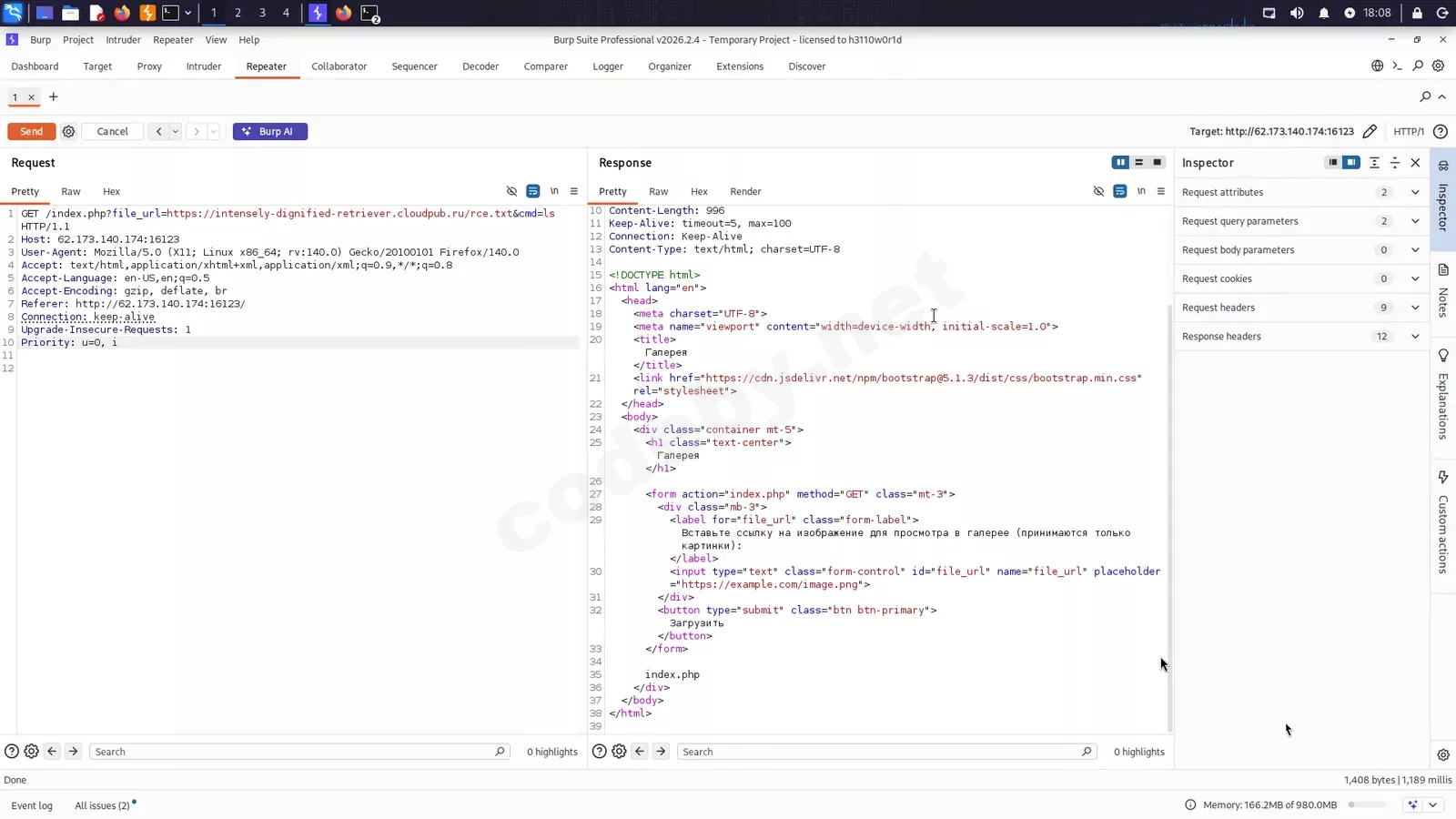Image resolution: width=1456 pixels, height=819 pixels.
Task: Switch to side-by-side request/response layout
Action: 1120,162
